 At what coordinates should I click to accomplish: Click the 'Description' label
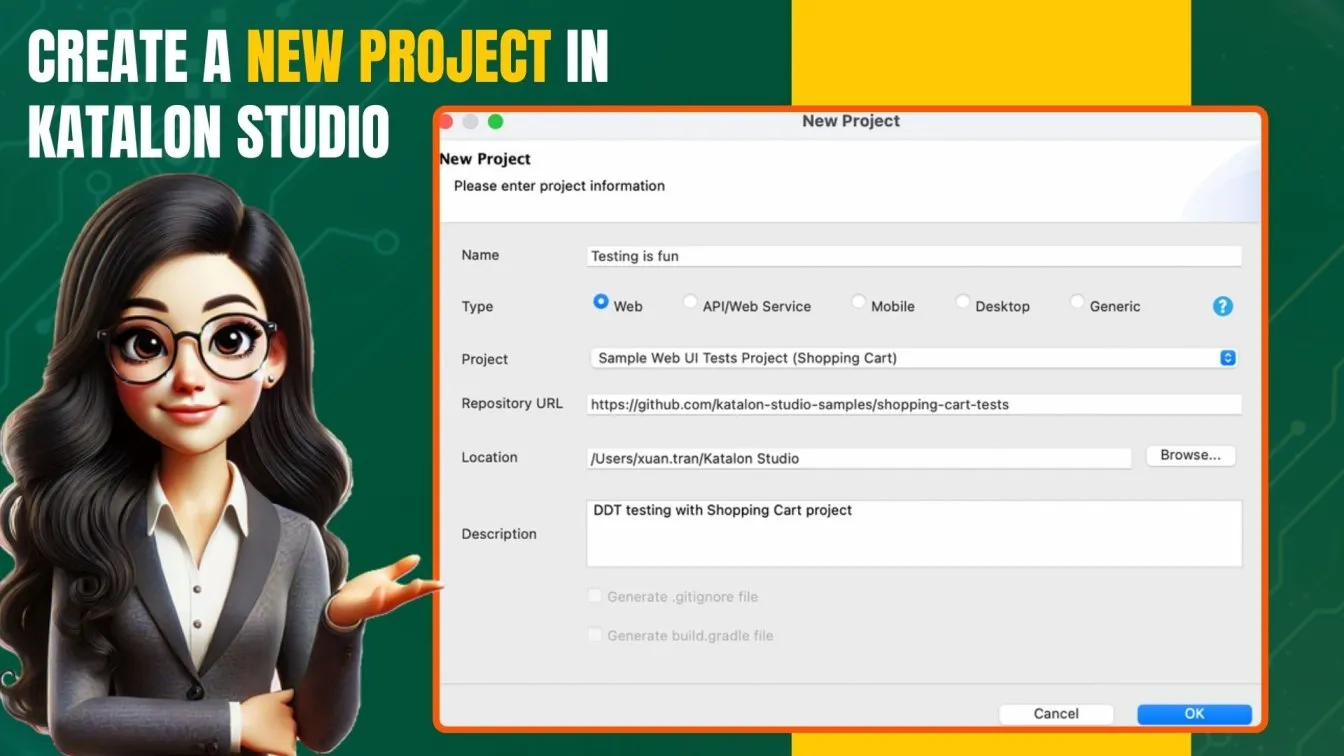click(x=499, y=534)
